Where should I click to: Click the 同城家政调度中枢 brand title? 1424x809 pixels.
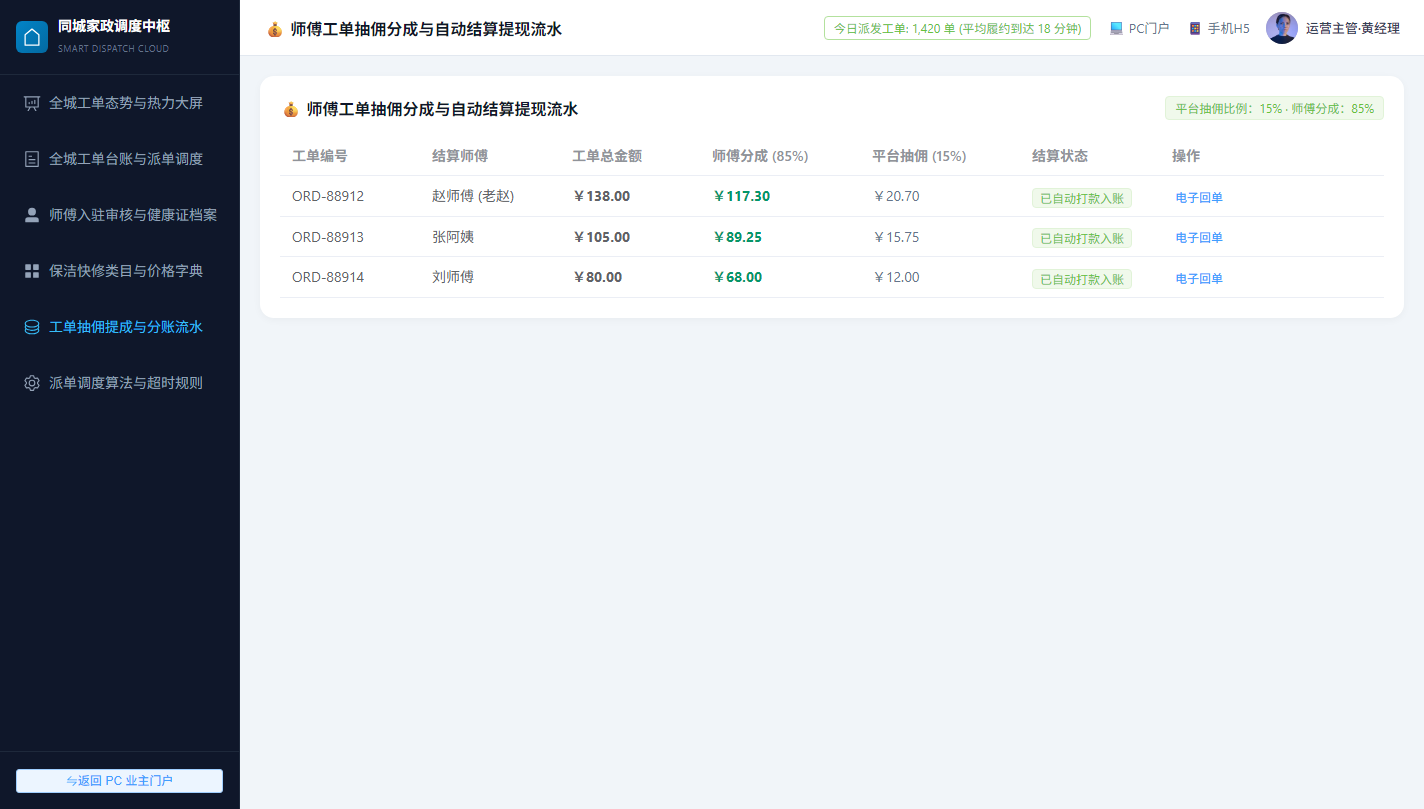click(114, 26)
